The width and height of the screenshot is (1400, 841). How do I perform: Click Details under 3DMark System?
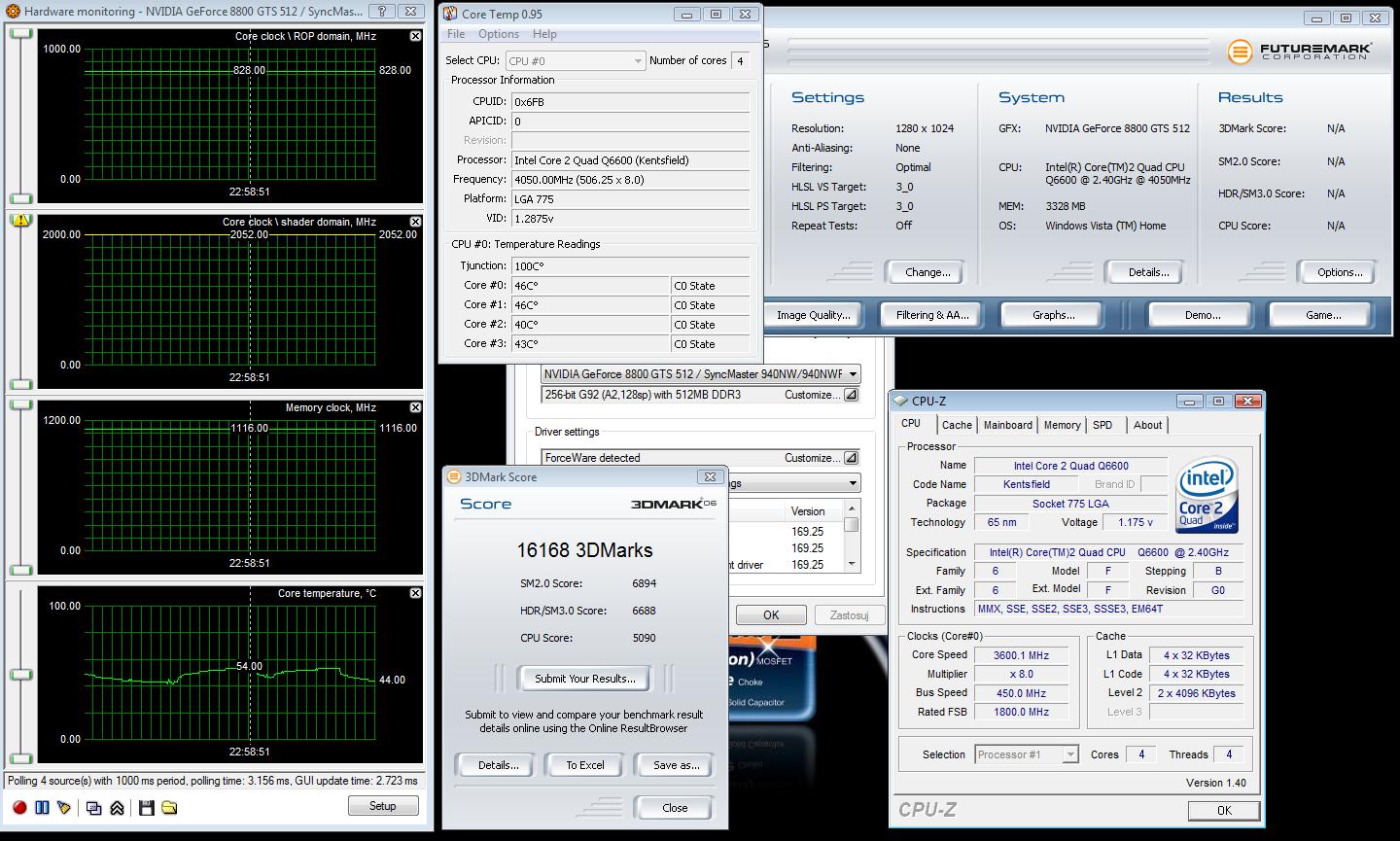click(1148, 272)
